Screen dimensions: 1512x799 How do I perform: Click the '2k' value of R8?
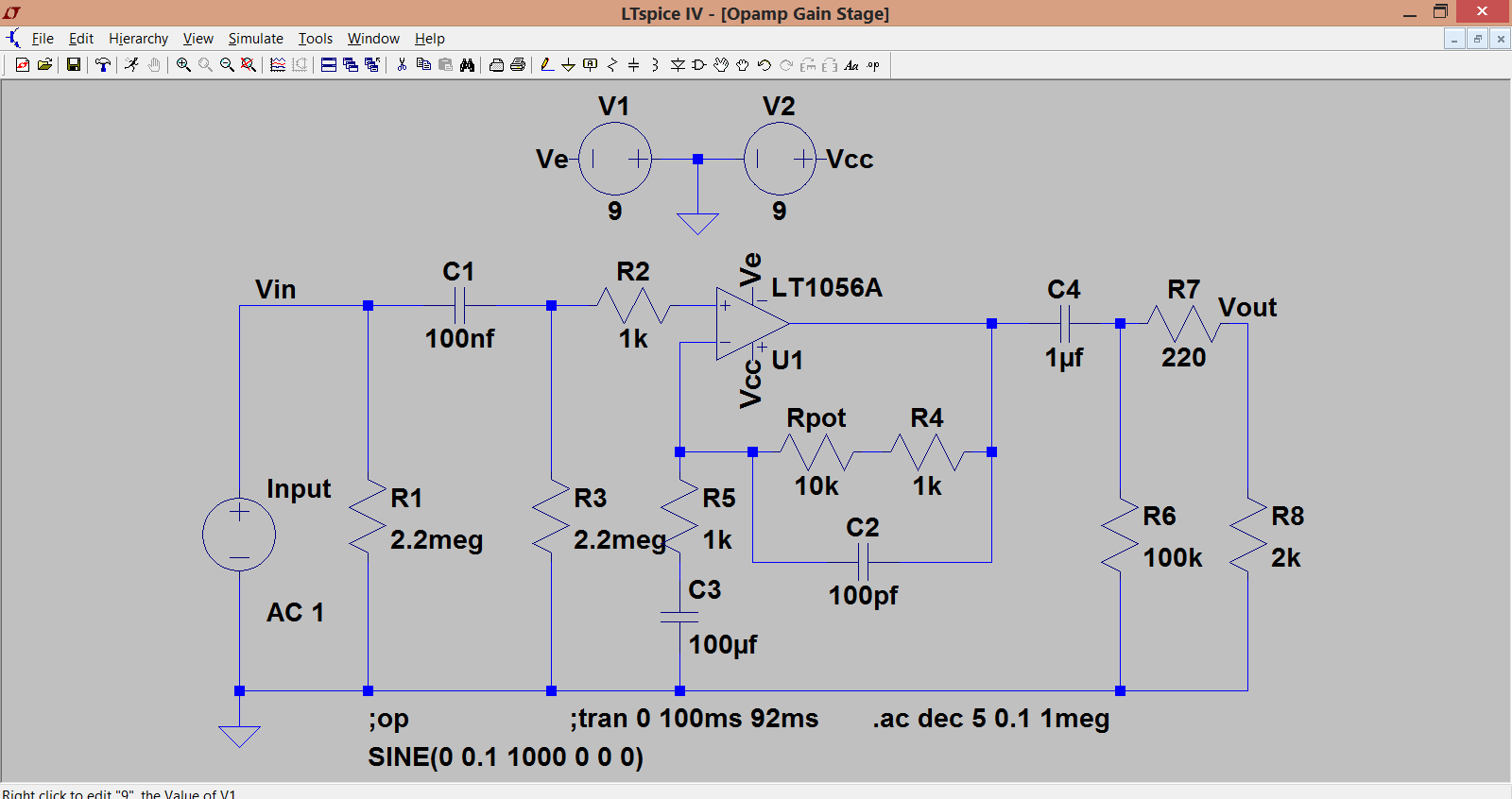1286,558
